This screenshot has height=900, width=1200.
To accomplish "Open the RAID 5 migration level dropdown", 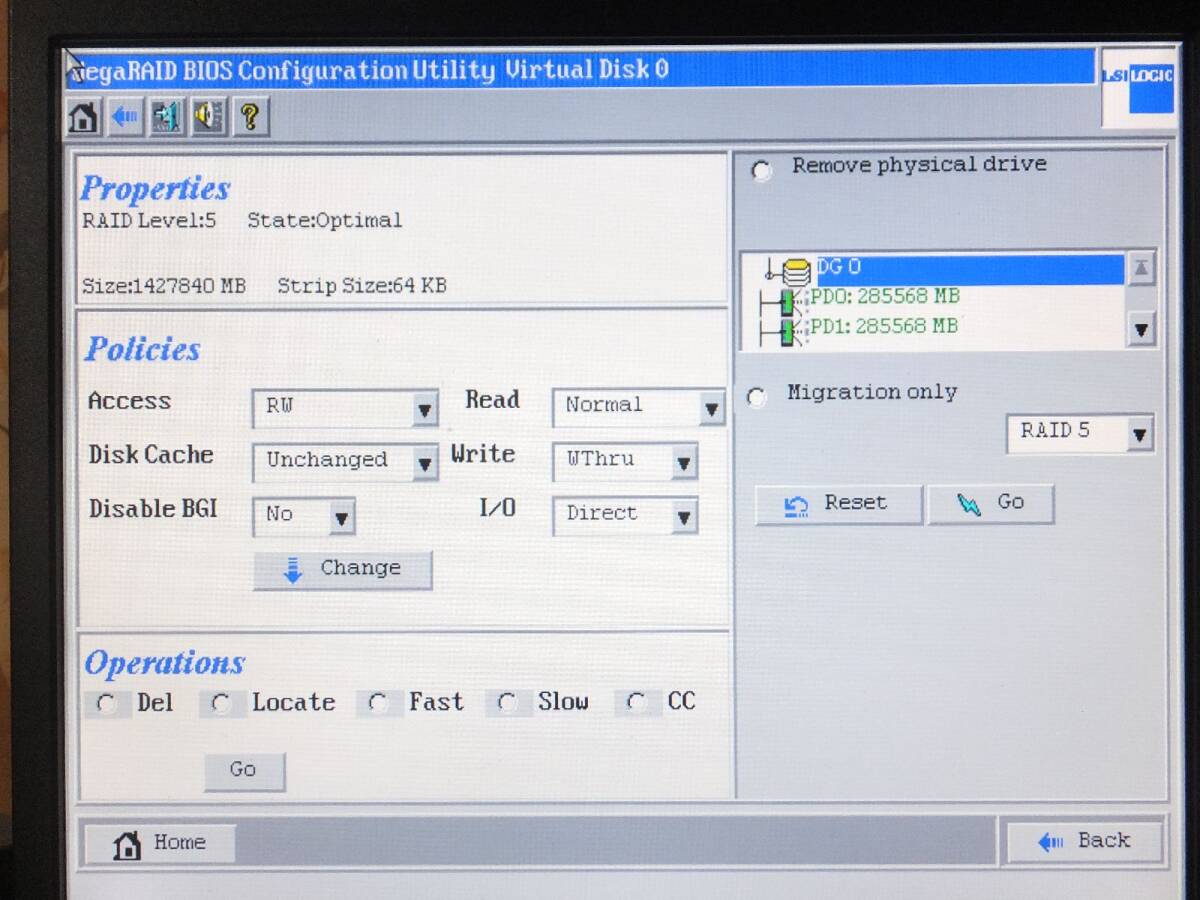I will click(x=1080, y=432).
